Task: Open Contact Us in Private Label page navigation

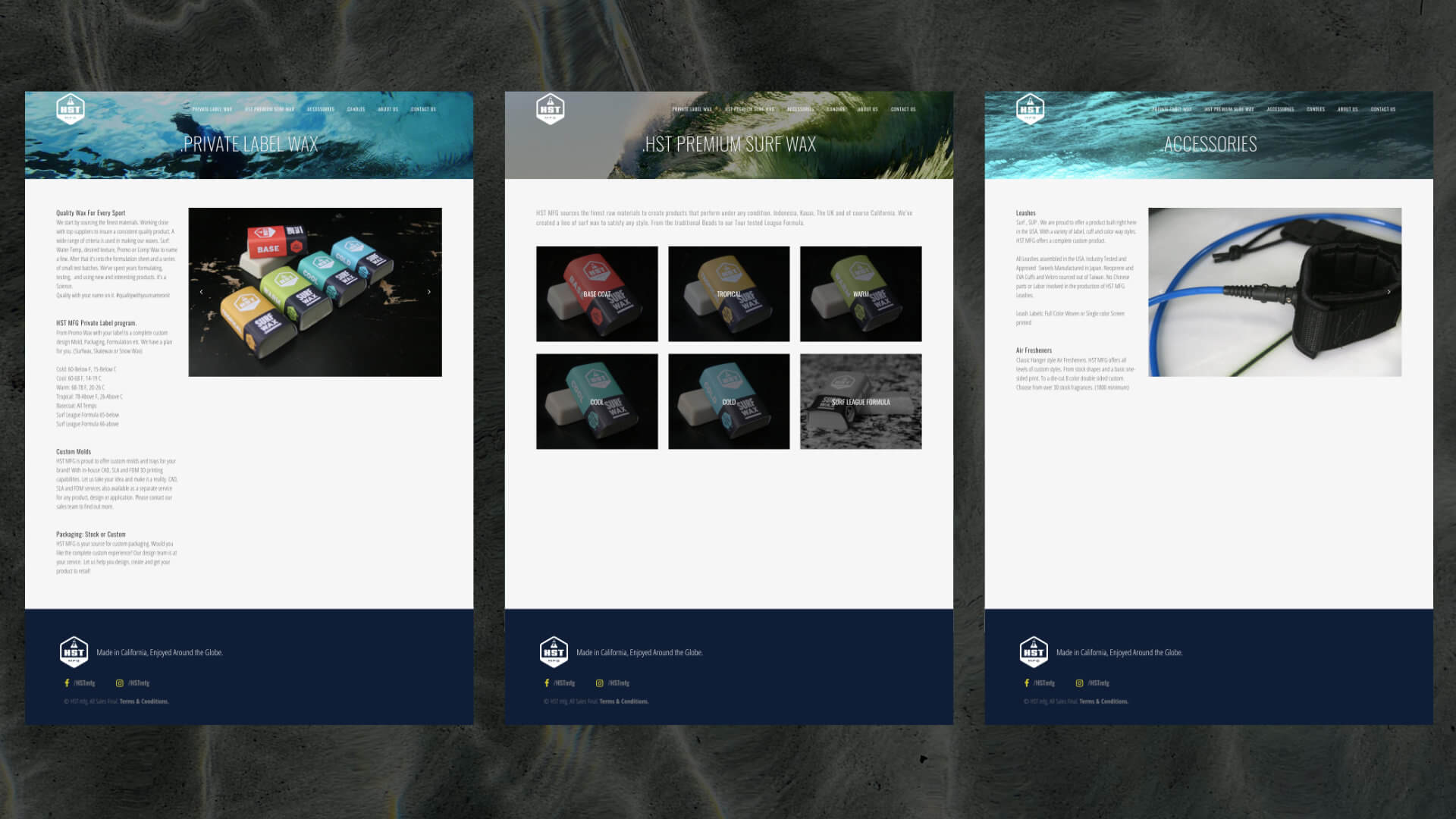Action: pyautogui.click(x=423, y=109)
